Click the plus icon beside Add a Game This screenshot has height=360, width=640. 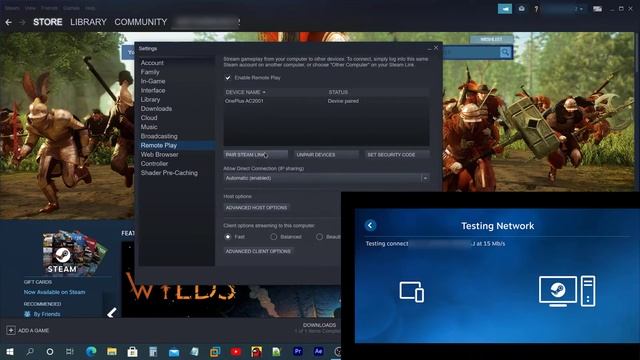[11, 330]
